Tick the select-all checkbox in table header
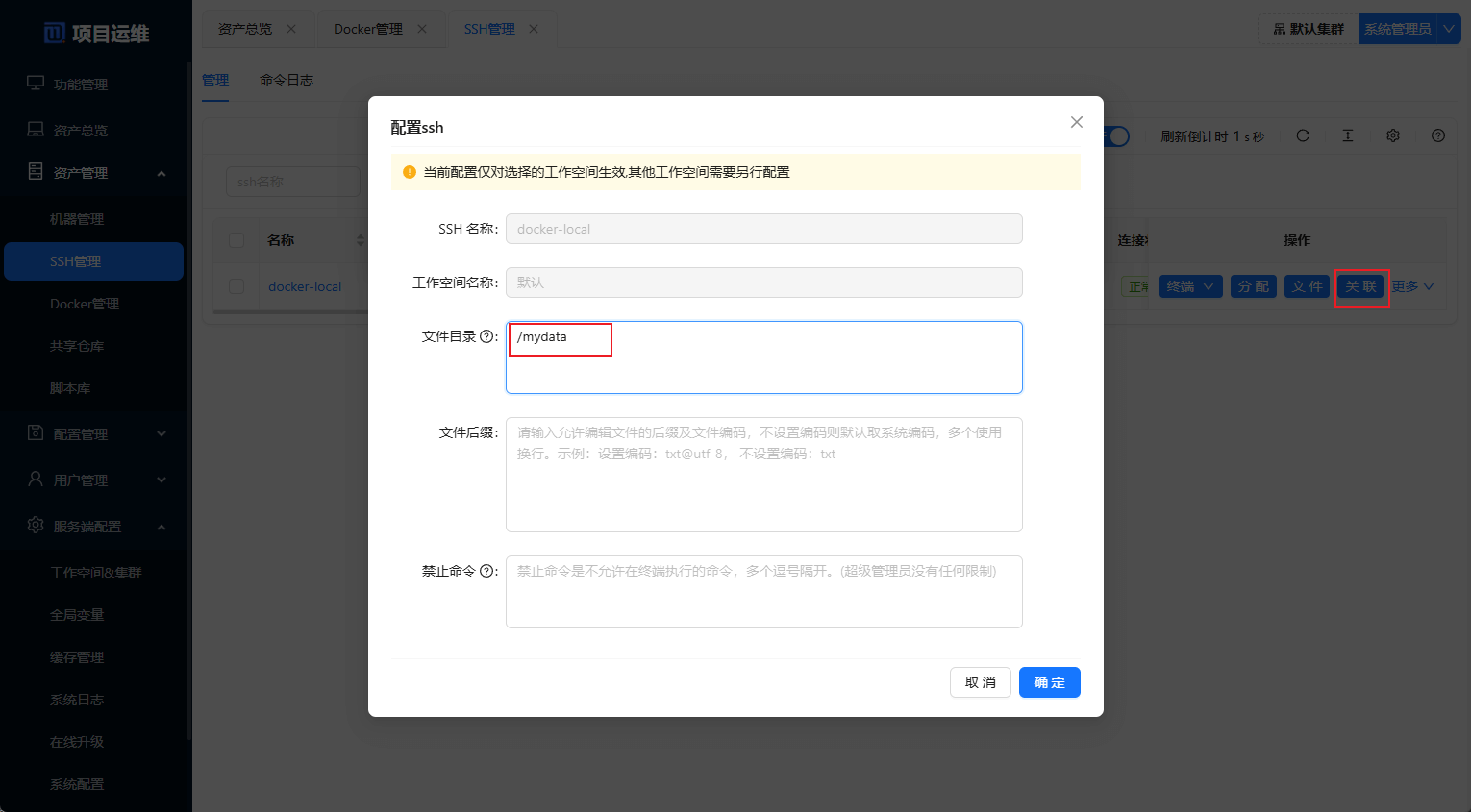 click(237, 240)
